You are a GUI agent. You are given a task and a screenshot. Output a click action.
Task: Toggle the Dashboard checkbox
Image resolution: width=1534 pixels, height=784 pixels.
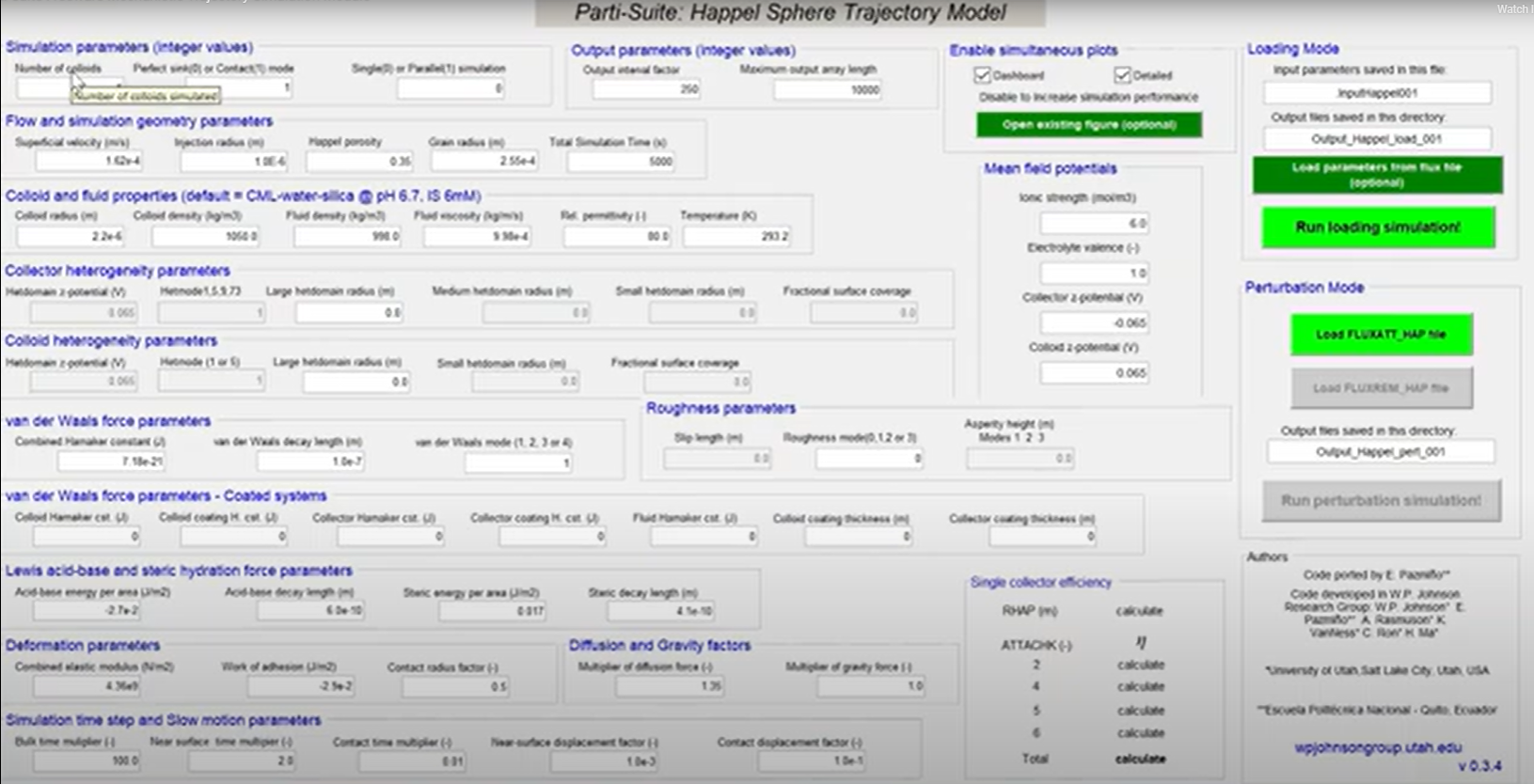point(983,74)
